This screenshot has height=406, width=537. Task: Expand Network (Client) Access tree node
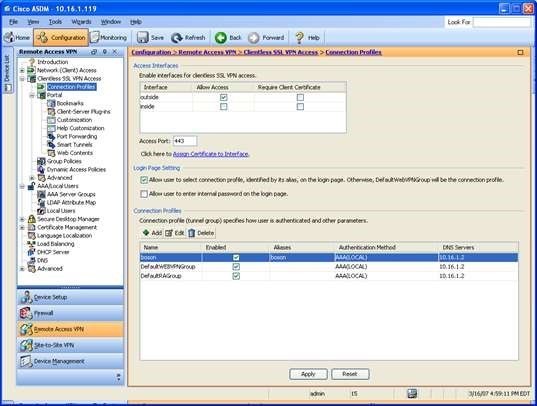[x=22, y=70]
